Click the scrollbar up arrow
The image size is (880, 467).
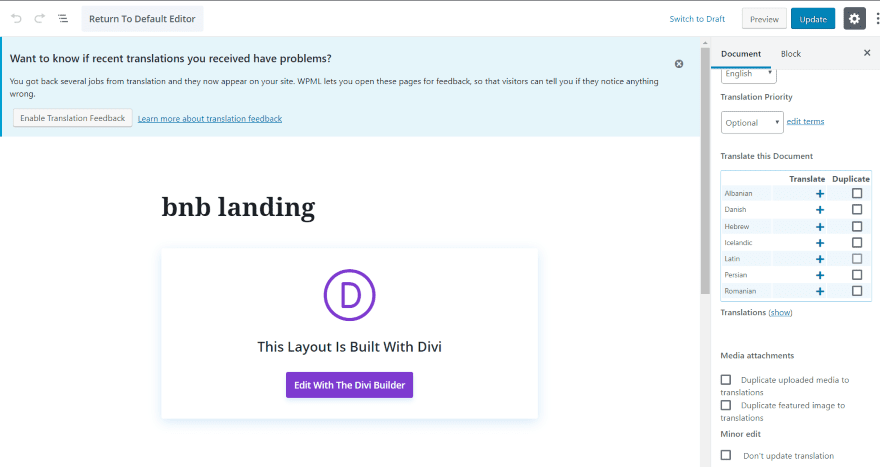pos(705,43)
